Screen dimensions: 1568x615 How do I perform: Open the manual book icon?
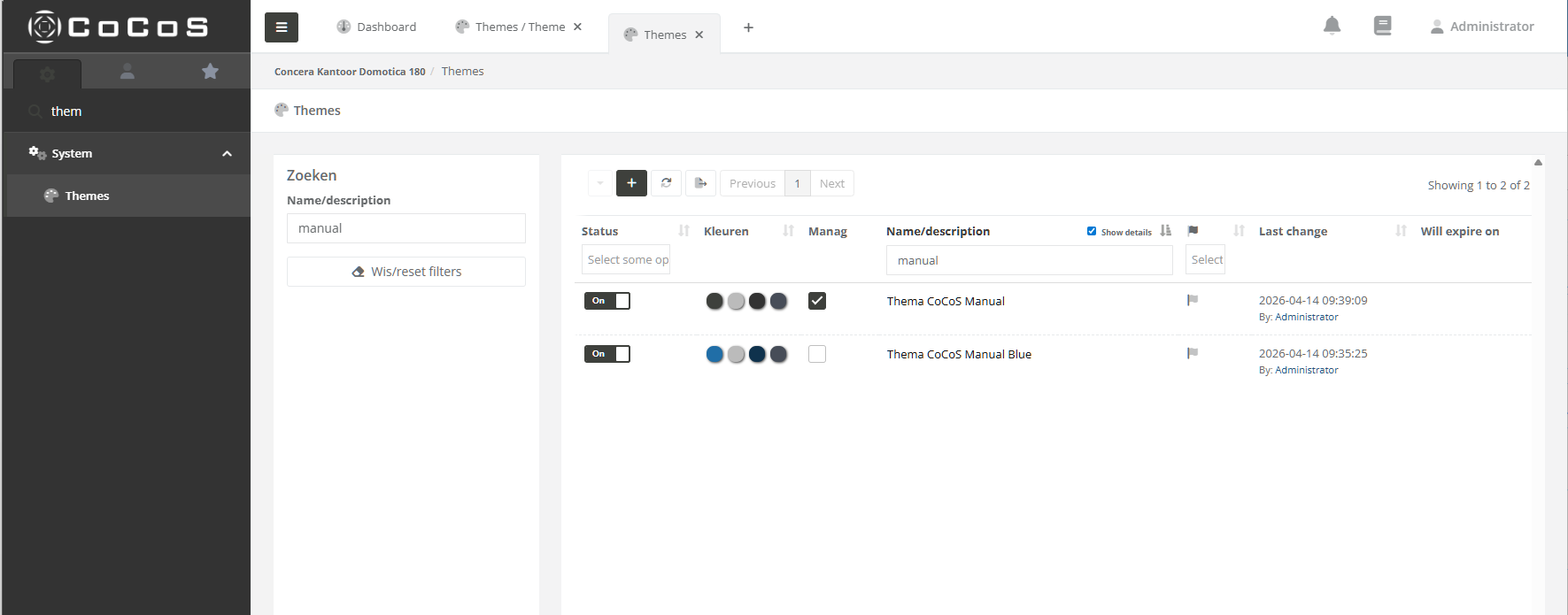1382,27
